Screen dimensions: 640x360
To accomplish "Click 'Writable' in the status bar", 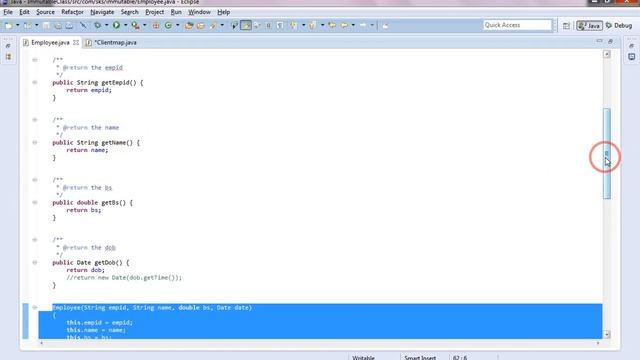I will pos(363,358).
